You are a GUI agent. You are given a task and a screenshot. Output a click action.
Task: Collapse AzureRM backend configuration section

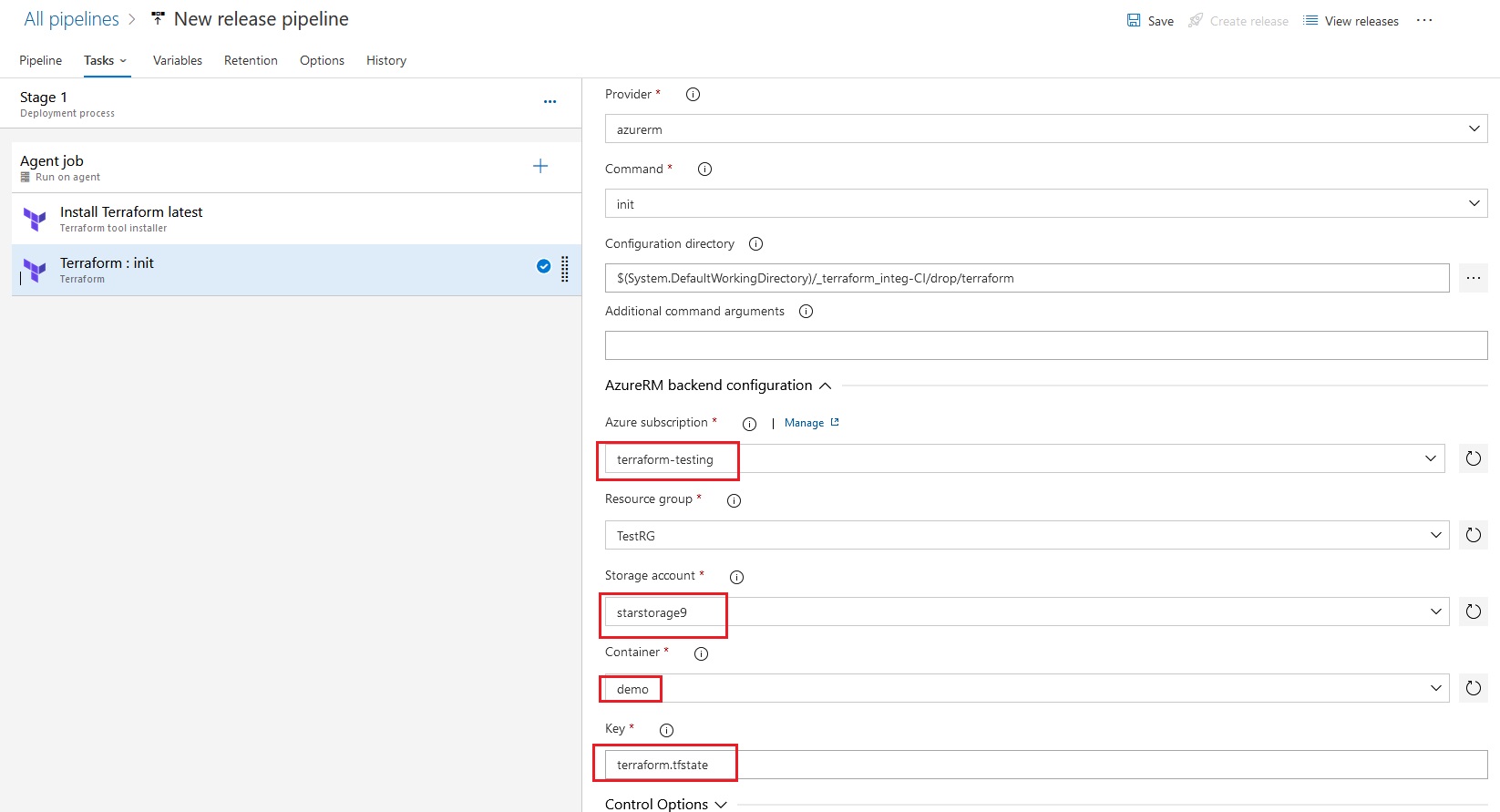coord(718,385)
